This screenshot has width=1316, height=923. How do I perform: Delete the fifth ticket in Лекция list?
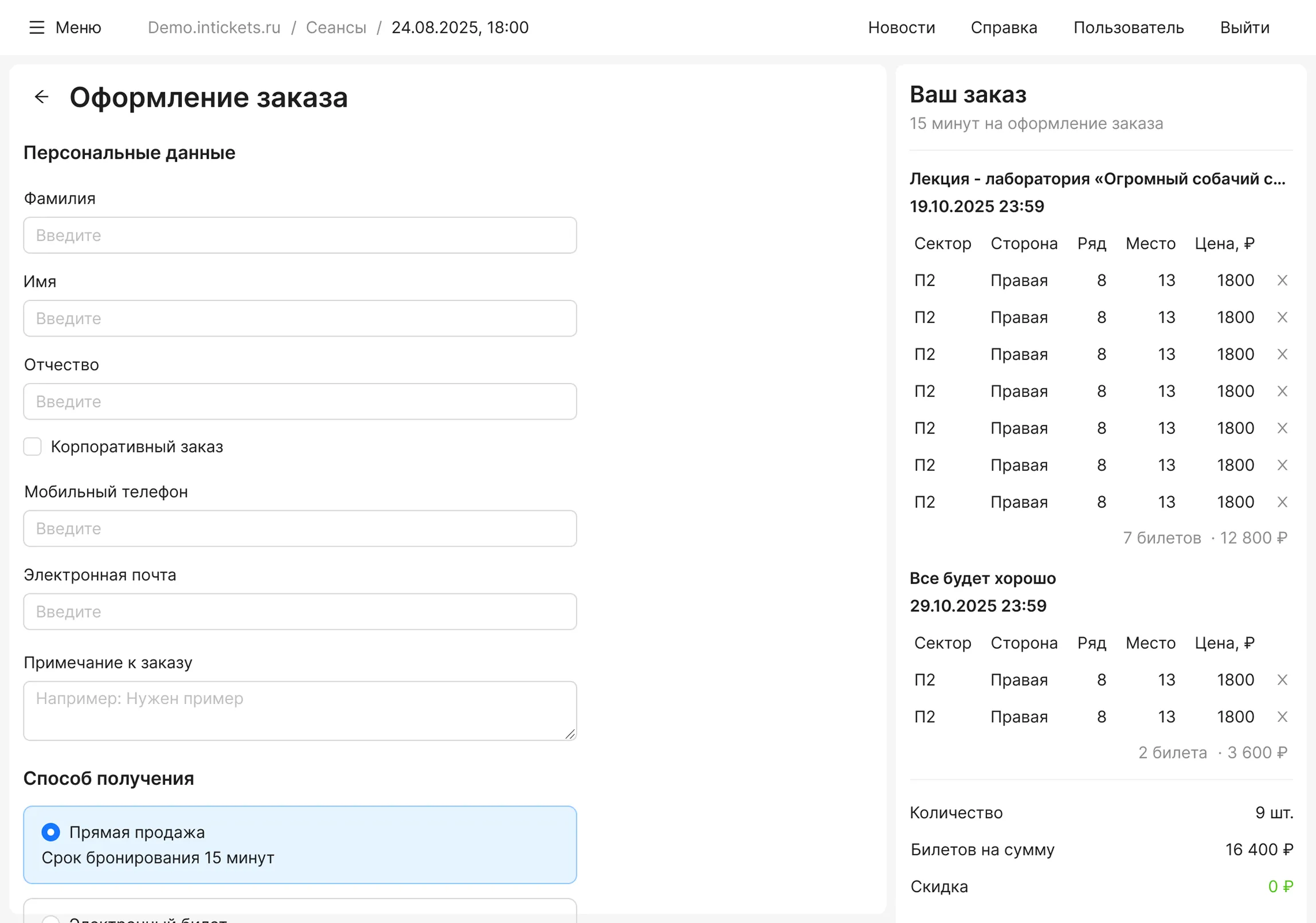click(x=1282, y=428)
